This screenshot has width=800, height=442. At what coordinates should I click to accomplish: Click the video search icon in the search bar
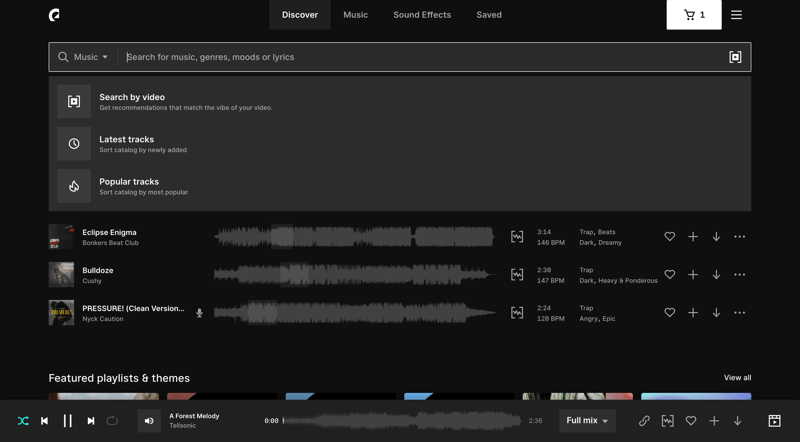click(x=735, y=57)
